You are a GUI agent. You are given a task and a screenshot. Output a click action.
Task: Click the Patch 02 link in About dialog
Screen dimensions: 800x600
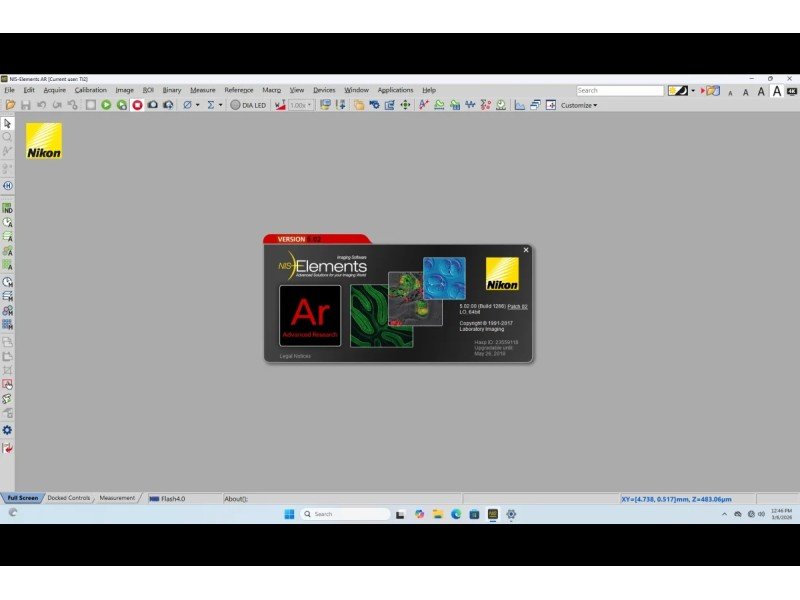pos(517,307)
